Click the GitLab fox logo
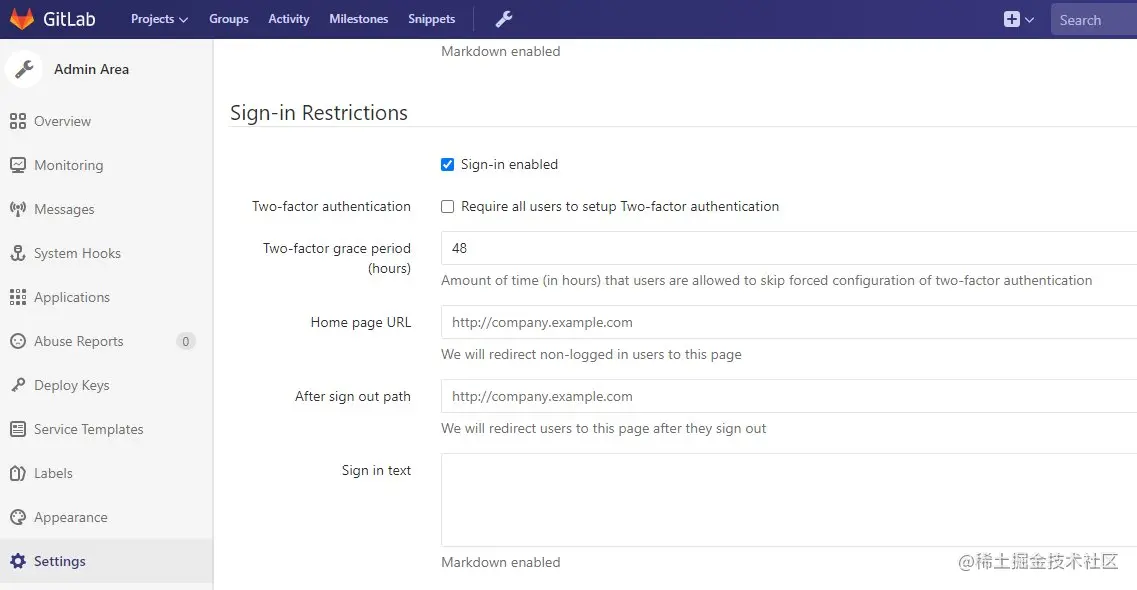This screenshot has height=590, width=1137. tap(21, 19)
